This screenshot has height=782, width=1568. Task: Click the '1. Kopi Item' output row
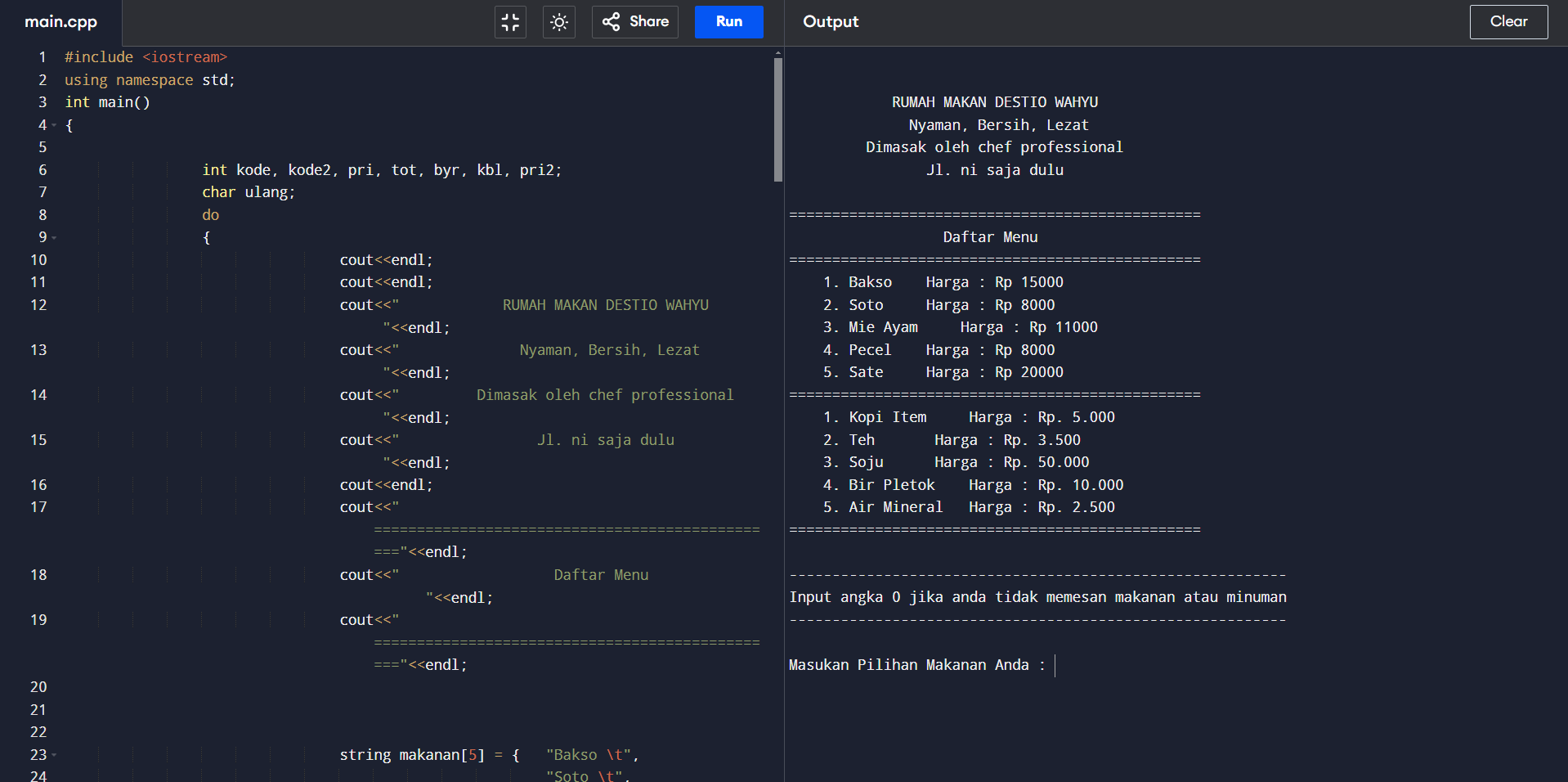(x=969, y=417)
